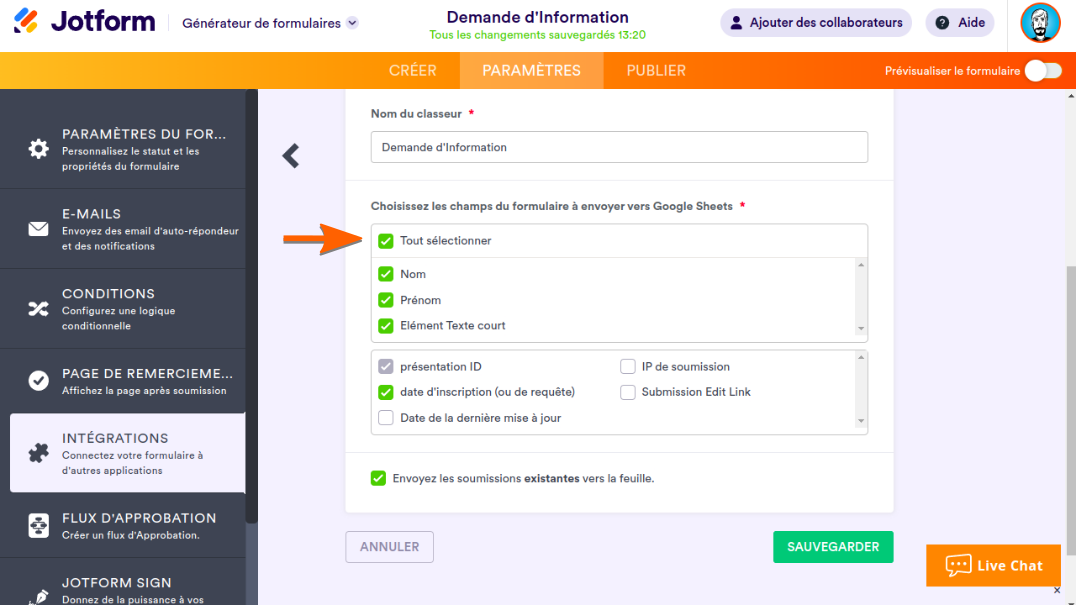
Task: Click the Jotform logo icon
Action: [x=26, y=22]
